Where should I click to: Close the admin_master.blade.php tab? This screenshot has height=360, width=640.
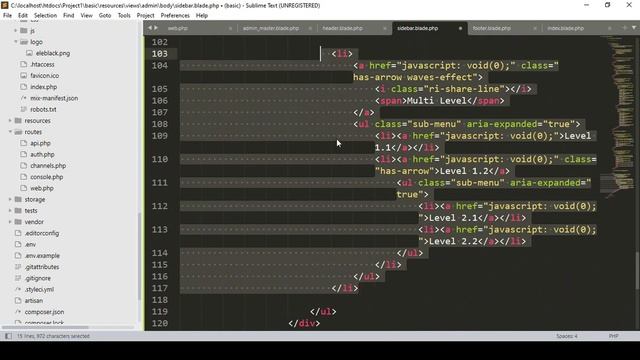(310, 28)
